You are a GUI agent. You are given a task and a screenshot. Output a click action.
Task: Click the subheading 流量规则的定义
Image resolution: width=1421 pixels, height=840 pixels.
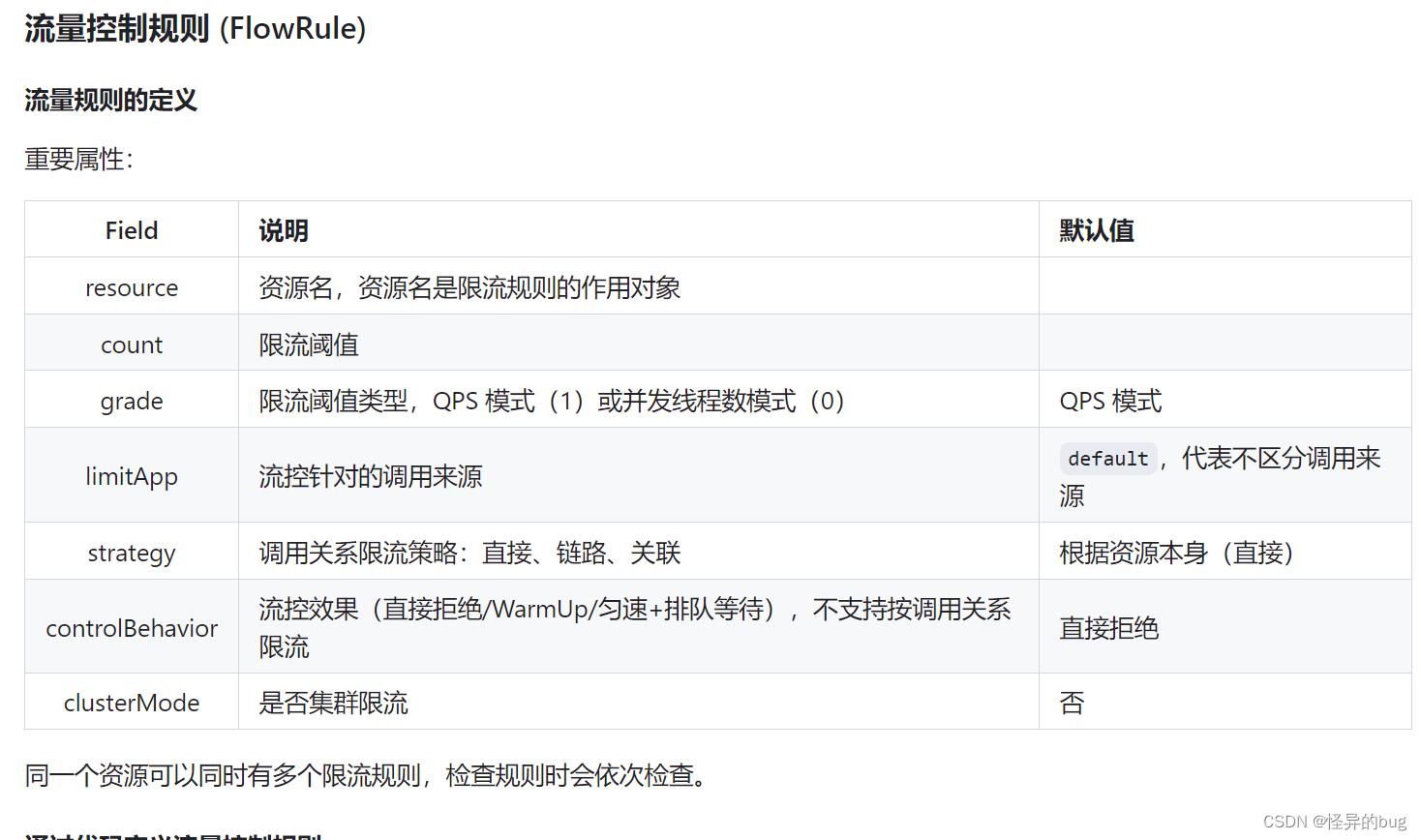[x=109, y=100]
